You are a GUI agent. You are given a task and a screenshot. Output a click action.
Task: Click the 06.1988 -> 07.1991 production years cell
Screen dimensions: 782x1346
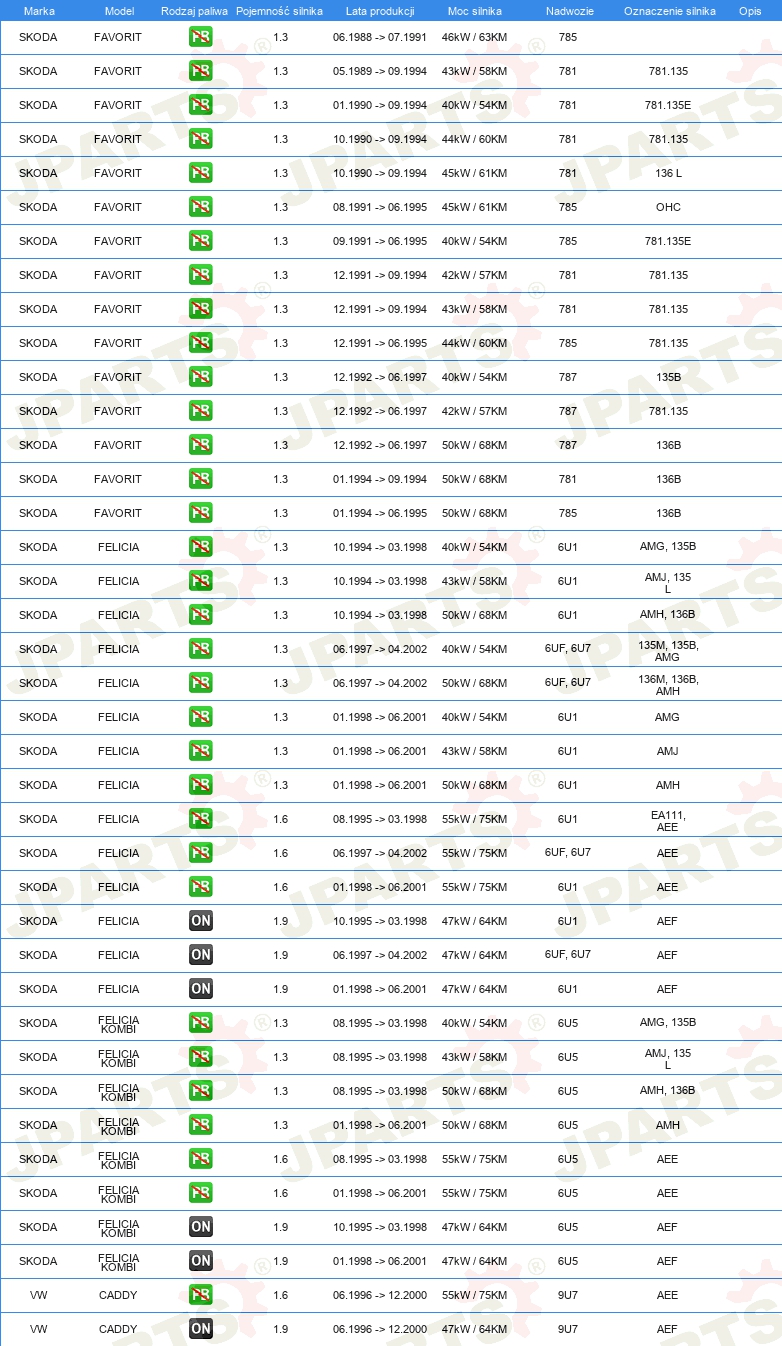[x=380, y=38]
